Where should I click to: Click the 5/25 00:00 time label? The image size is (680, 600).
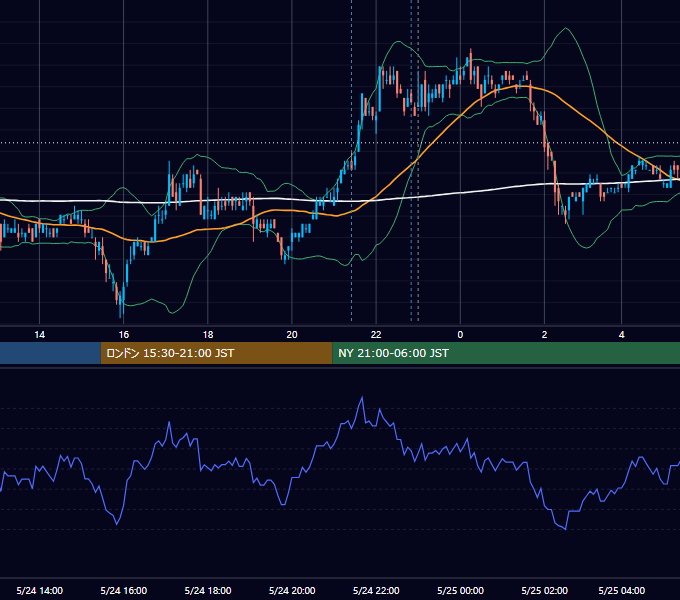pos(460,590)
